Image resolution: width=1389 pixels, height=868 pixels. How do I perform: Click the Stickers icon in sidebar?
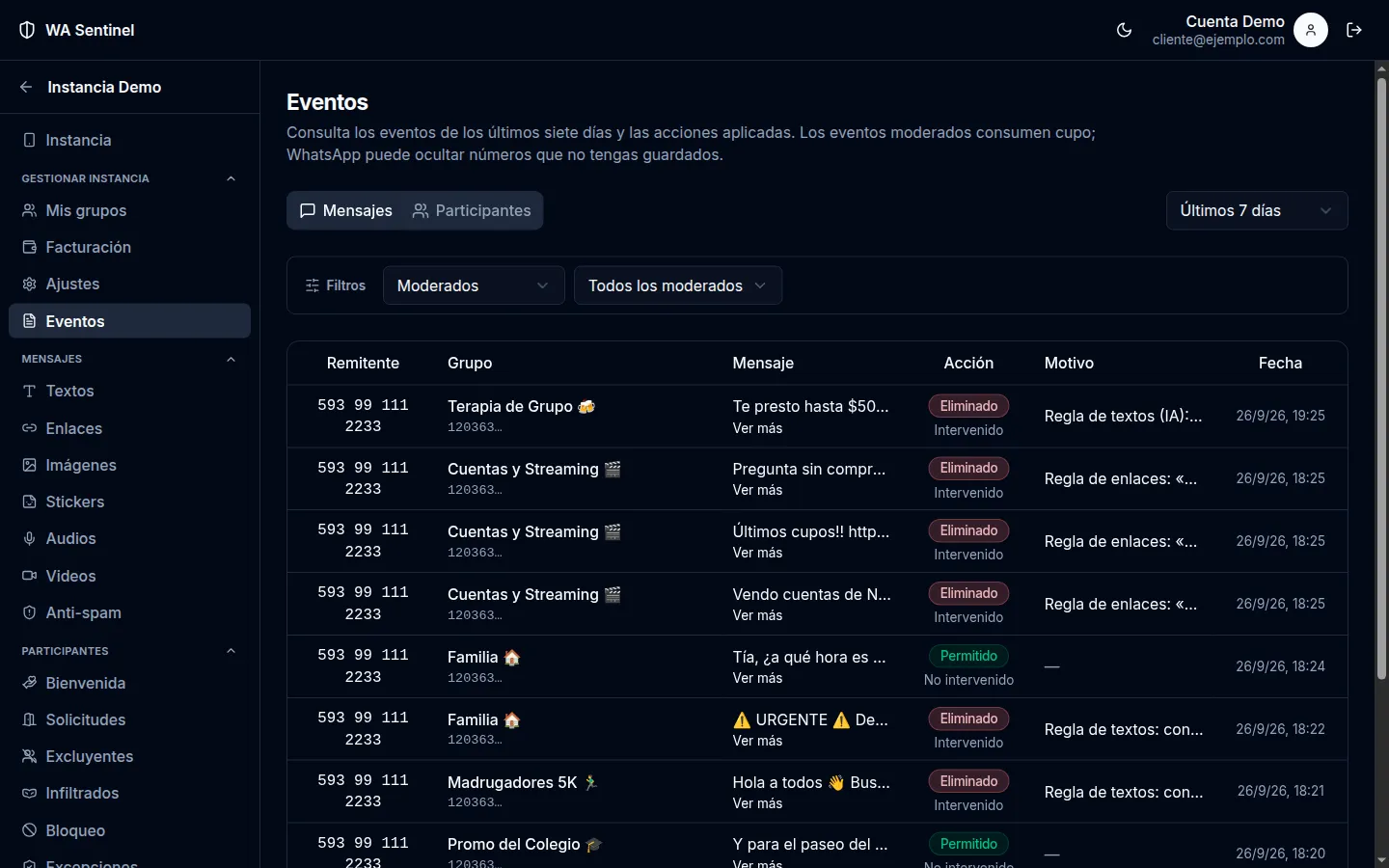point(30,502)
